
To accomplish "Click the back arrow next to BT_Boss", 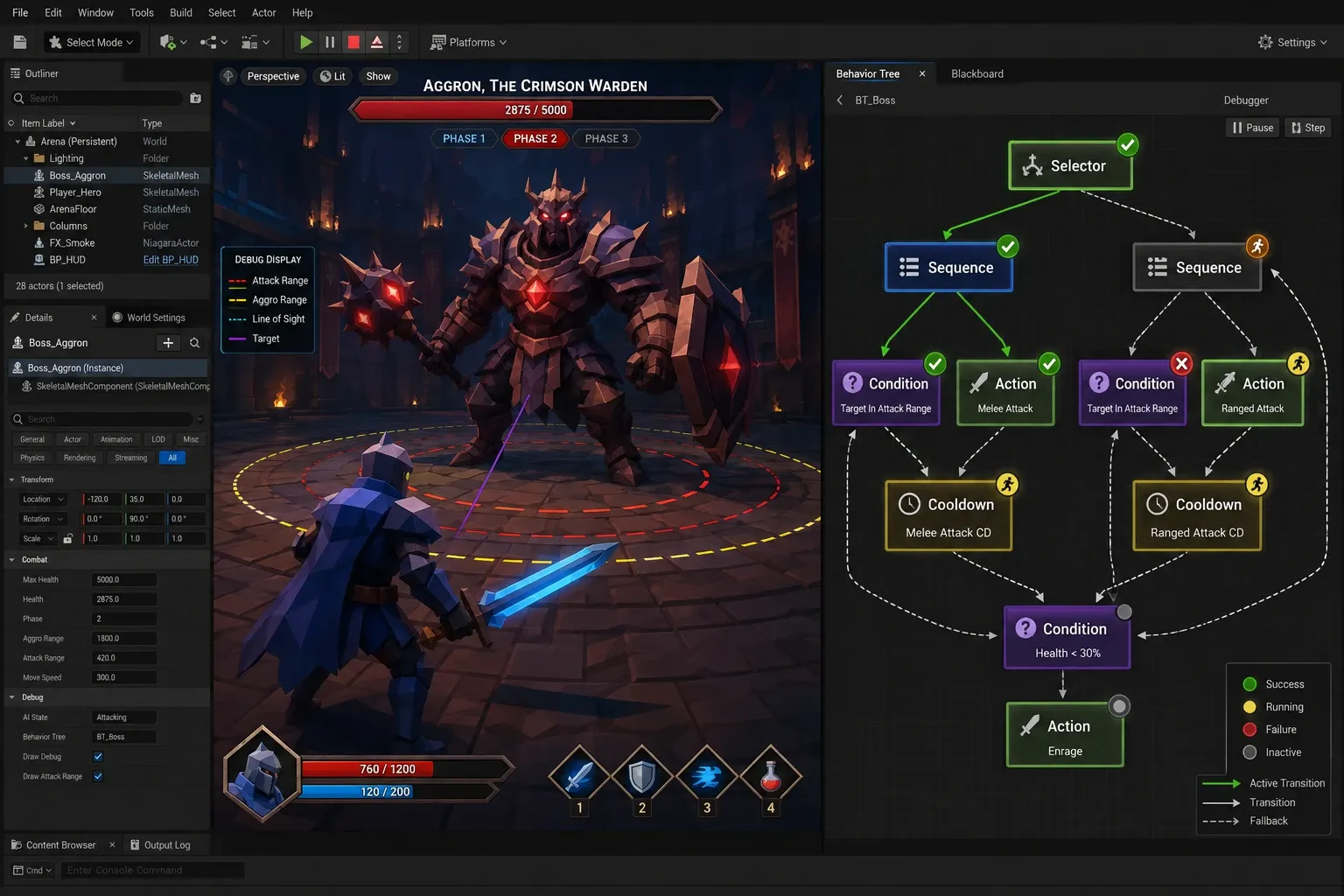I will click(x=840, y=100).
